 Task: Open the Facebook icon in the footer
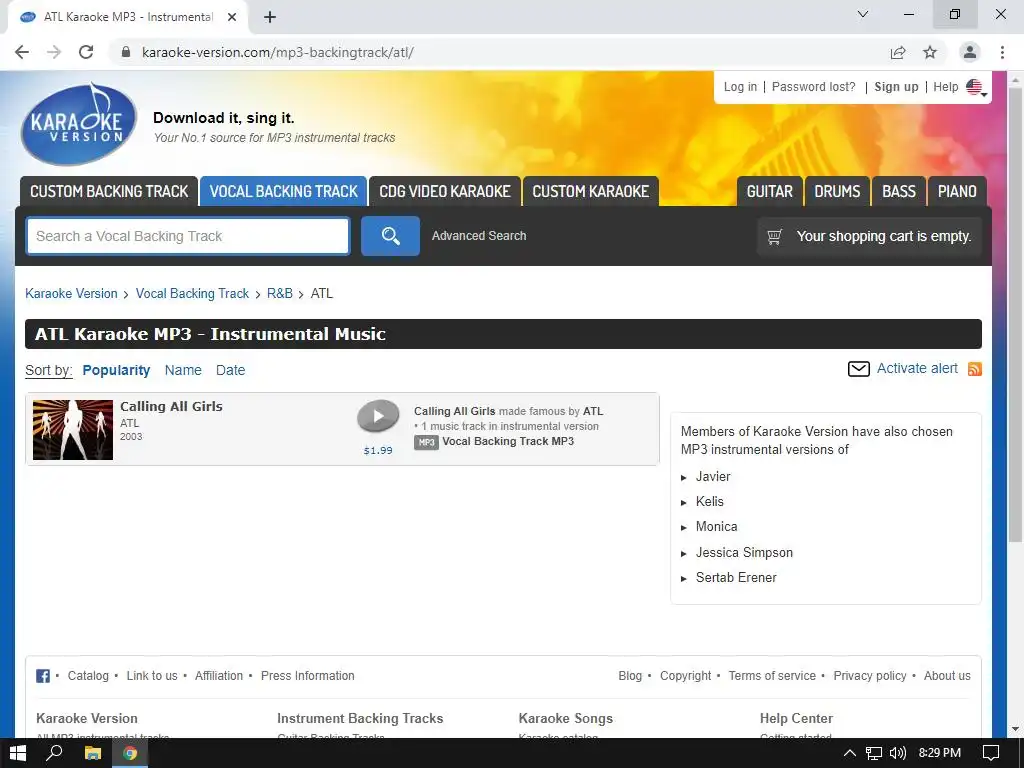pyautogui.click(x=42, y=676)
